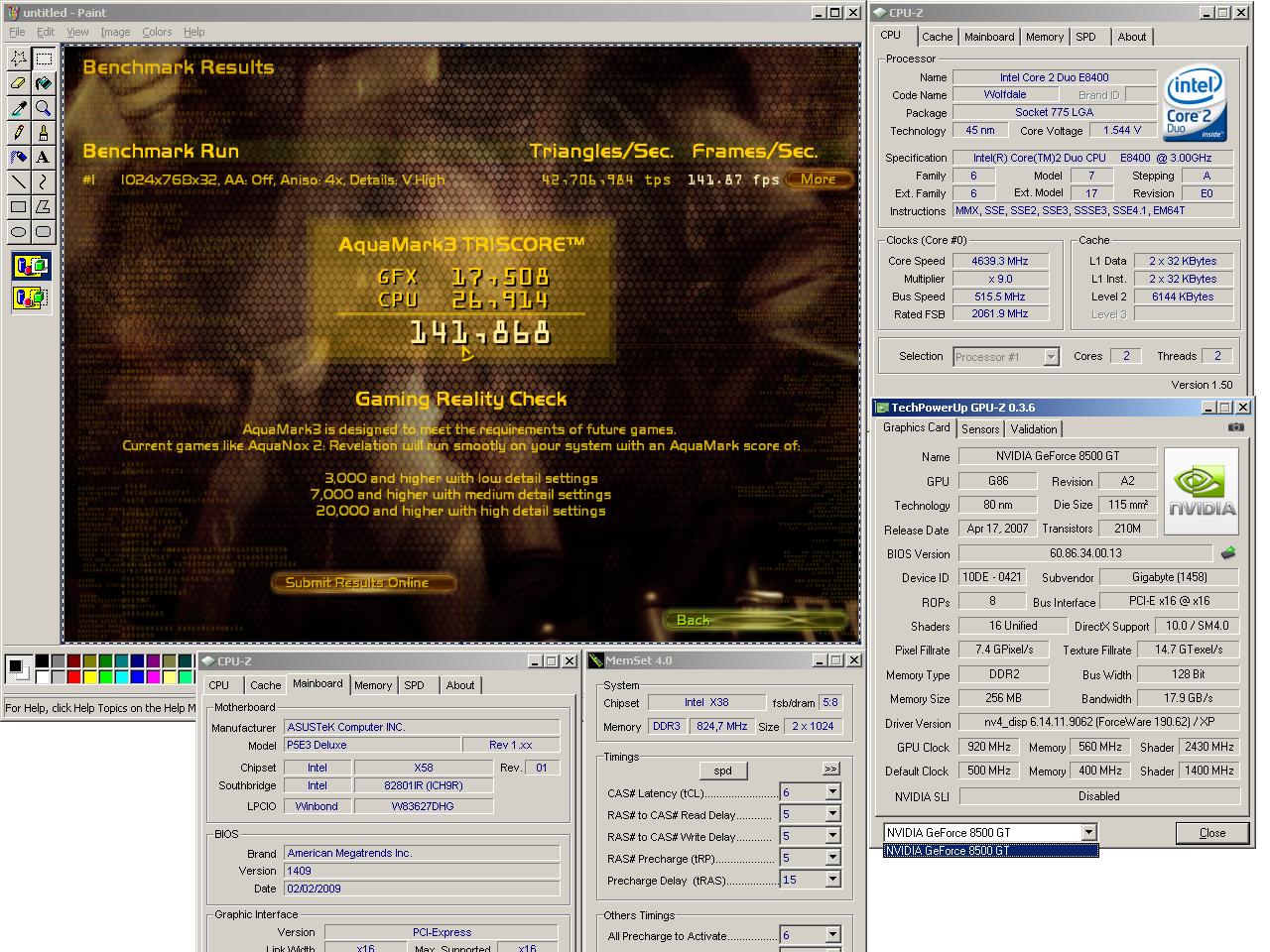The height and width of the screenshot is (952, 1270).
Task: Open the File menu in Paint
Action: click(x=17, y=32)
